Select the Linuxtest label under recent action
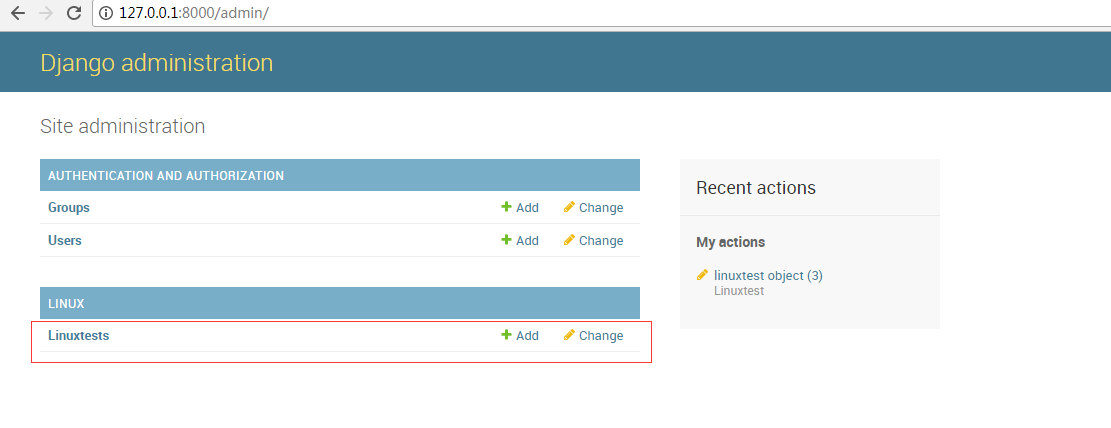The height and width of the screenshot is (428, 1111). (739, 291)
